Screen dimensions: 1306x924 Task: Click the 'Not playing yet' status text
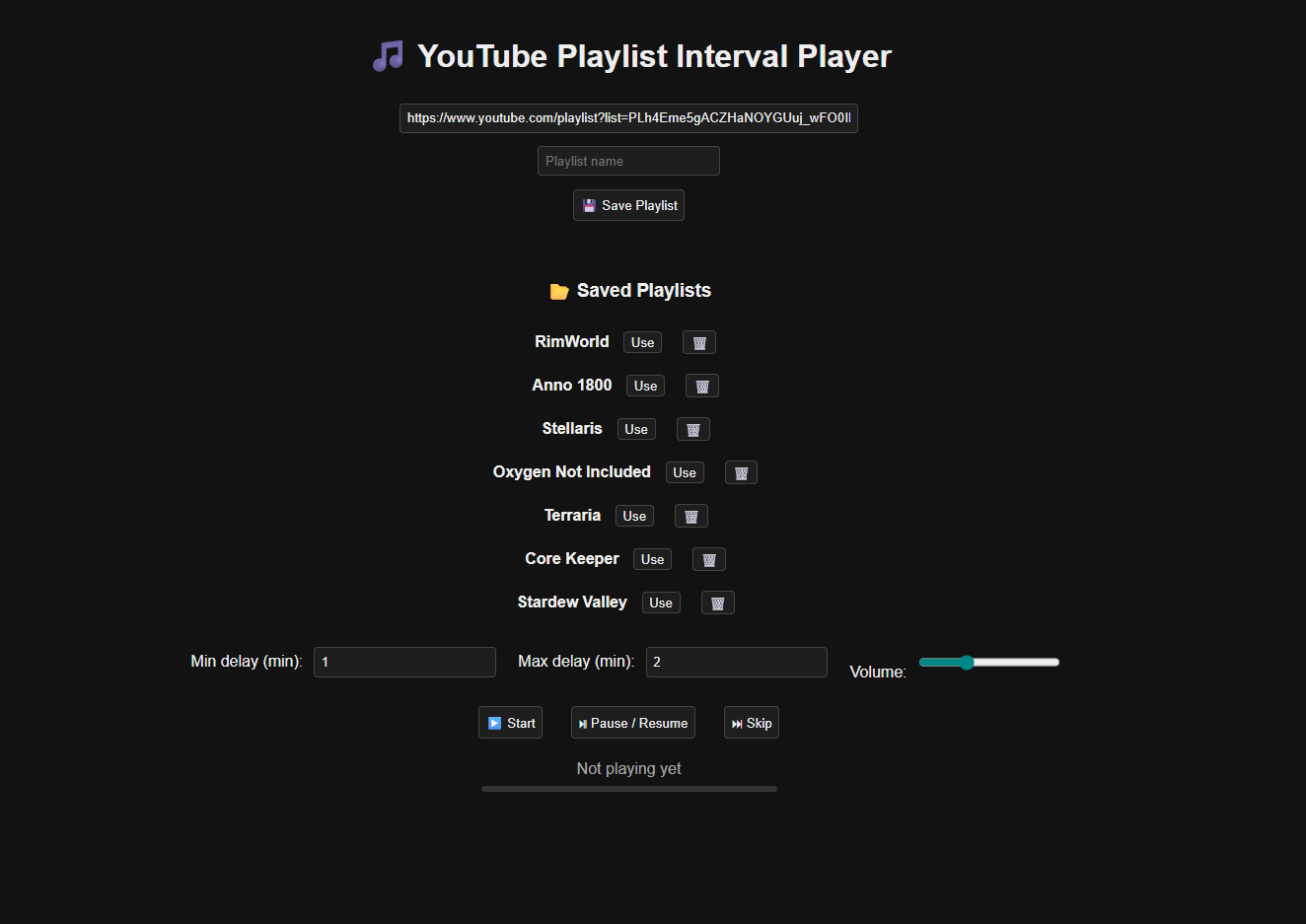628,768
